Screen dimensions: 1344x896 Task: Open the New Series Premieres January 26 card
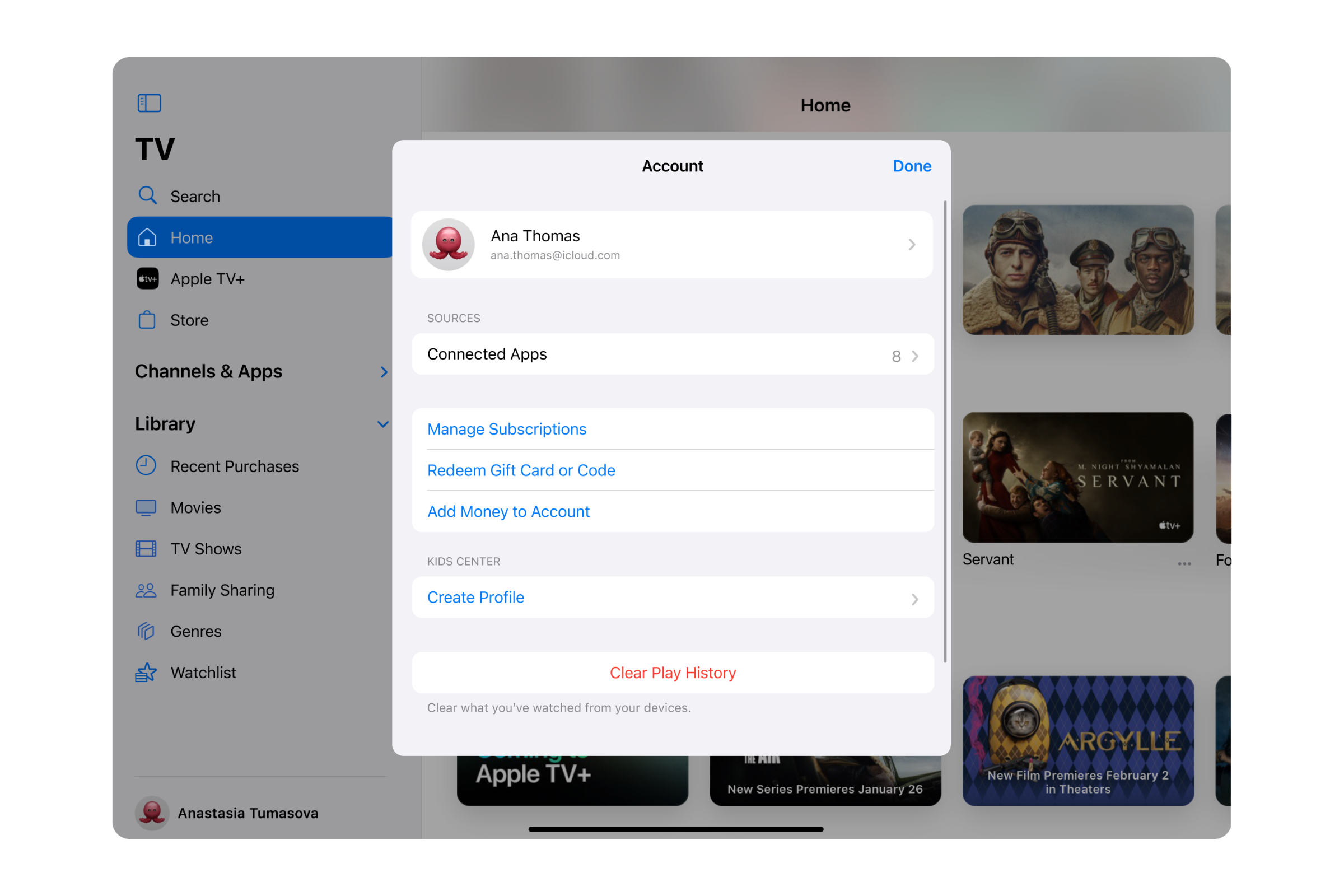[x=825, y=781]
